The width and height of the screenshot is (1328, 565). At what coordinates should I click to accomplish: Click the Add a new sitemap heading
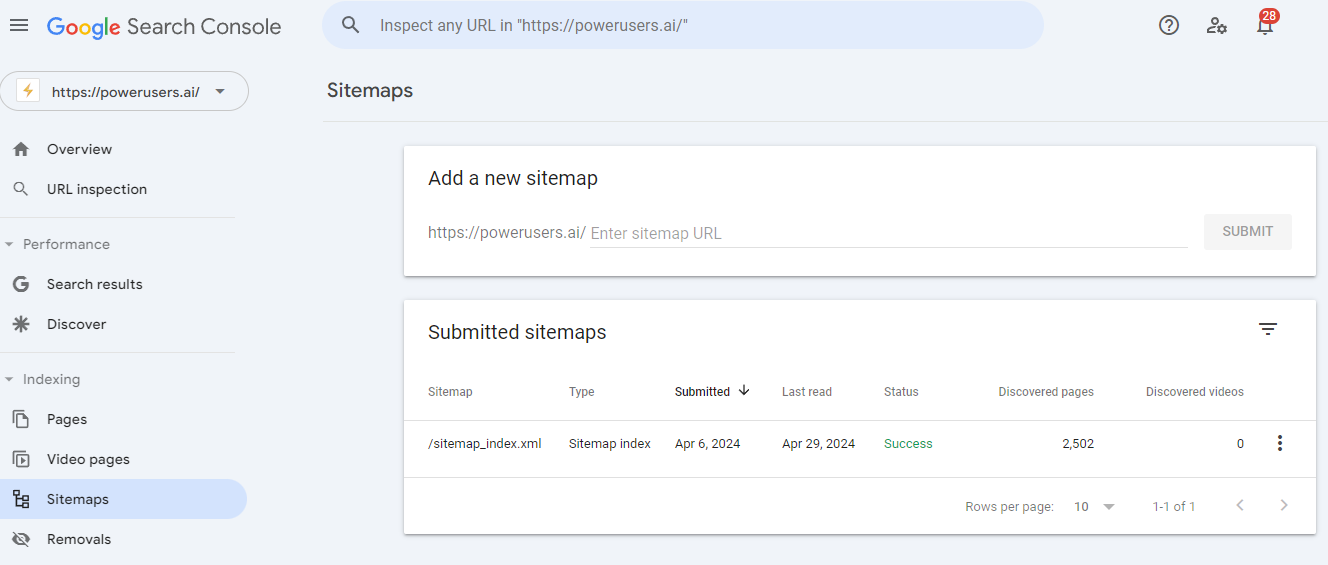click(x=513, y=179)
